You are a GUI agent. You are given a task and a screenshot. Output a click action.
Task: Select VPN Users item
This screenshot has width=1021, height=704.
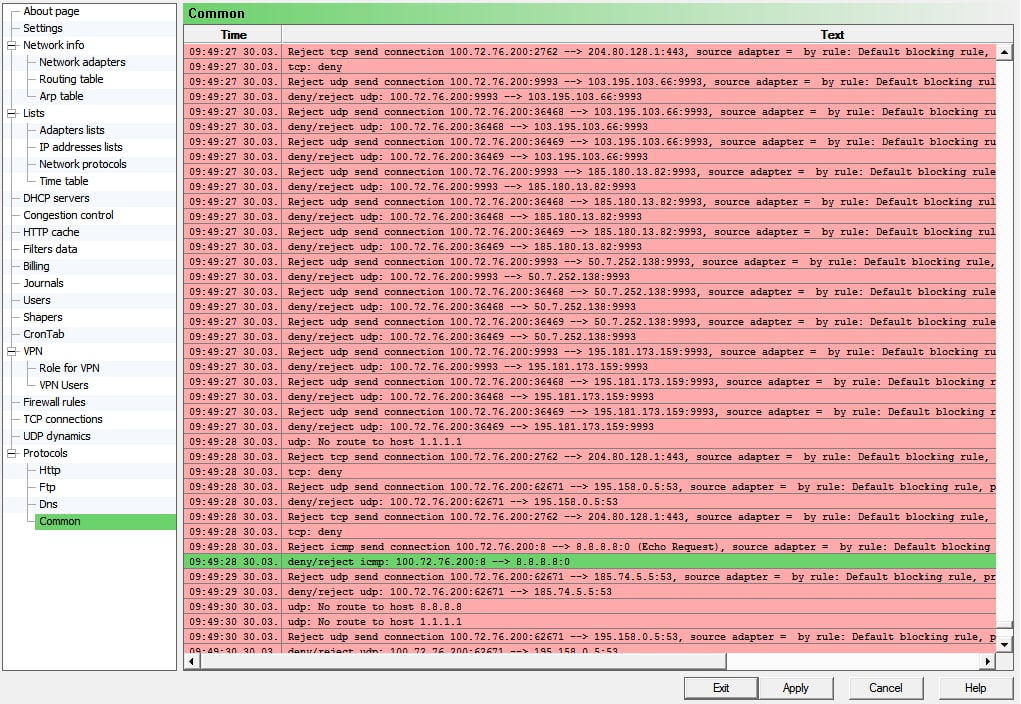coord(64,385)
